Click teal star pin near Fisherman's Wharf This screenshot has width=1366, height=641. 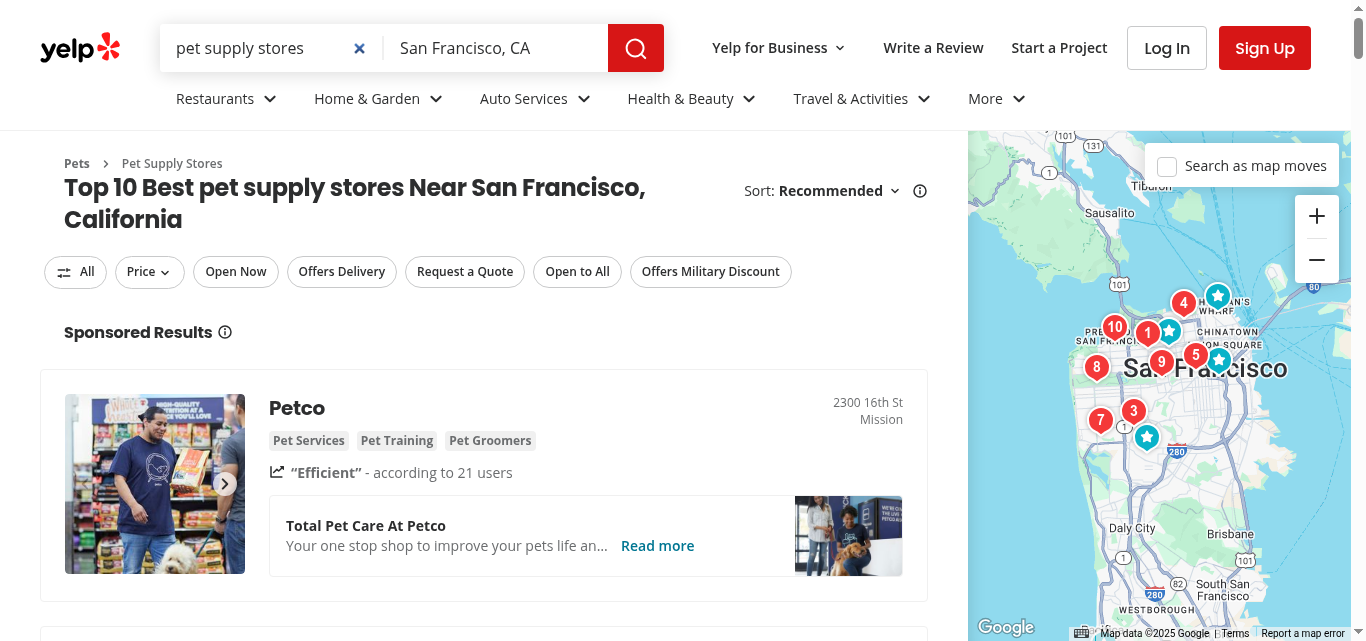[x=1217, y=296]
